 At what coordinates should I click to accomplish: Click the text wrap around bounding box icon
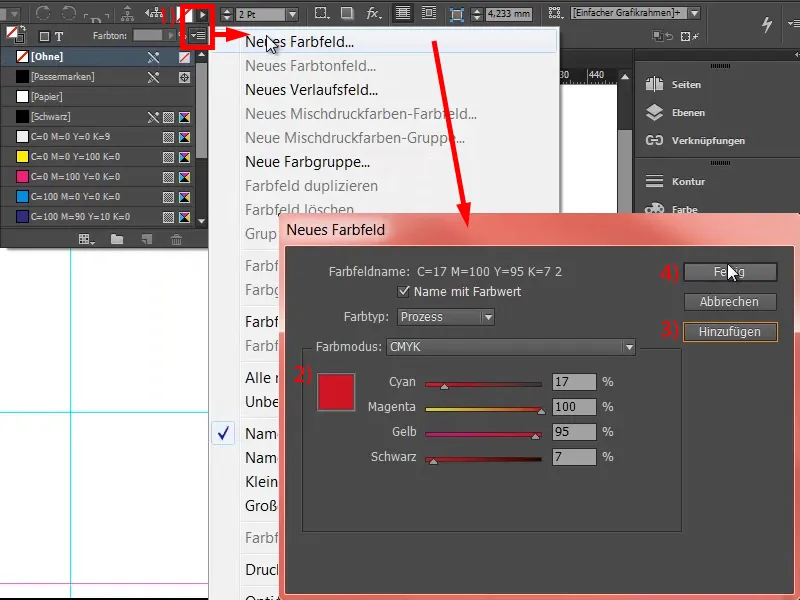pyautogui.click(x=429, y=13)
